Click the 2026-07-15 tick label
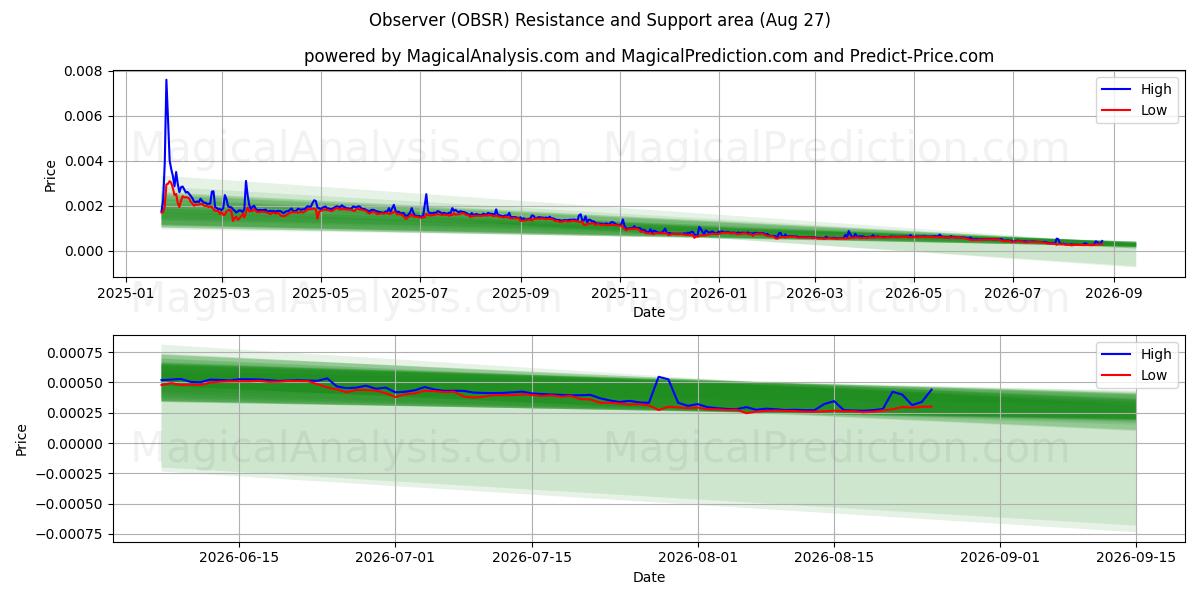This screenshot has height=600, width=1200. coord(533,559)
